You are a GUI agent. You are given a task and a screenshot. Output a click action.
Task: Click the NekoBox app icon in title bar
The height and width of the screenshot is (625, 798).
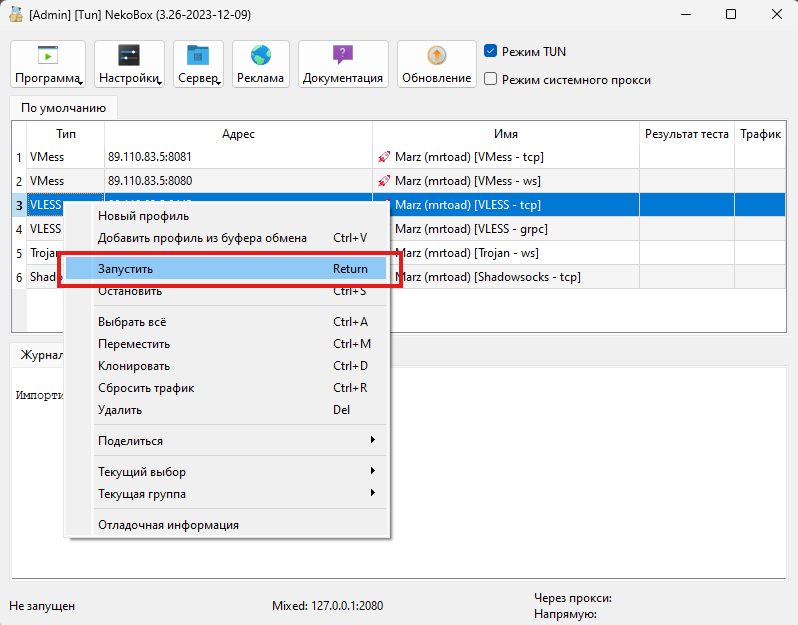[x=15, y=15]
